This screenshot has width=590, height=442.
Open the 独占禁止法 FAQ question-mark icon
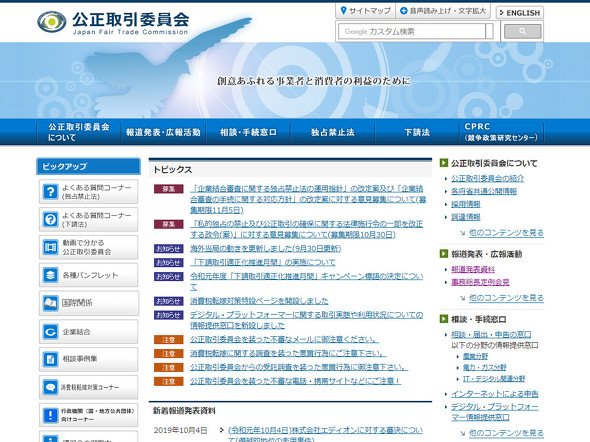[x=50, y=191]
